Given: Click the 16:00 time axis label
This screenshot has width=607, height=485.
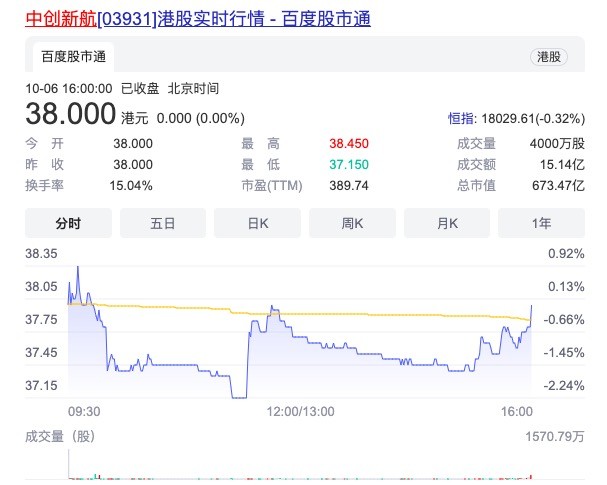Looking at the screenshot, I should point(517,411).
